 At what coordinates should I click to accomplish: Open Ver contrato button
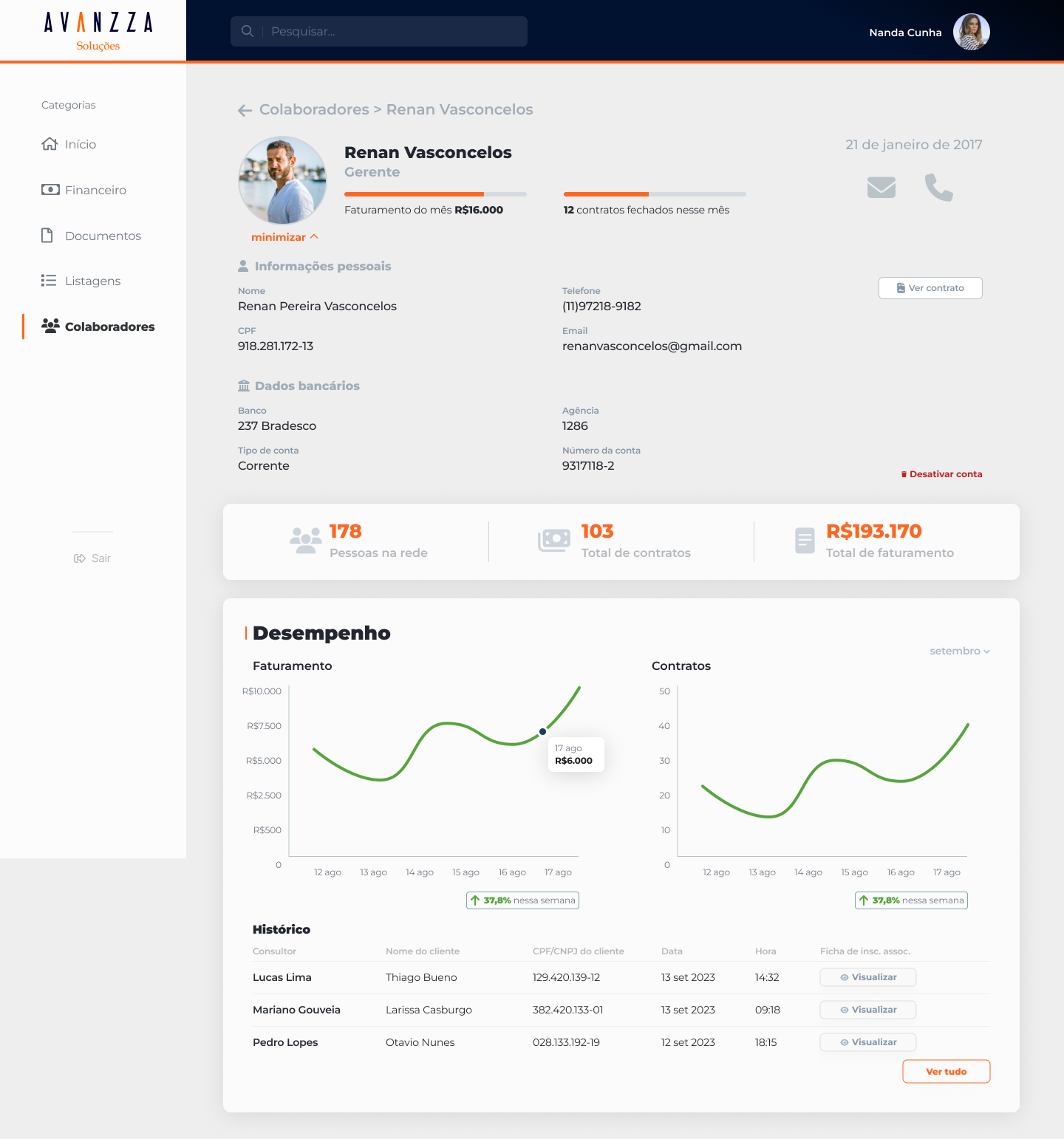930,288
